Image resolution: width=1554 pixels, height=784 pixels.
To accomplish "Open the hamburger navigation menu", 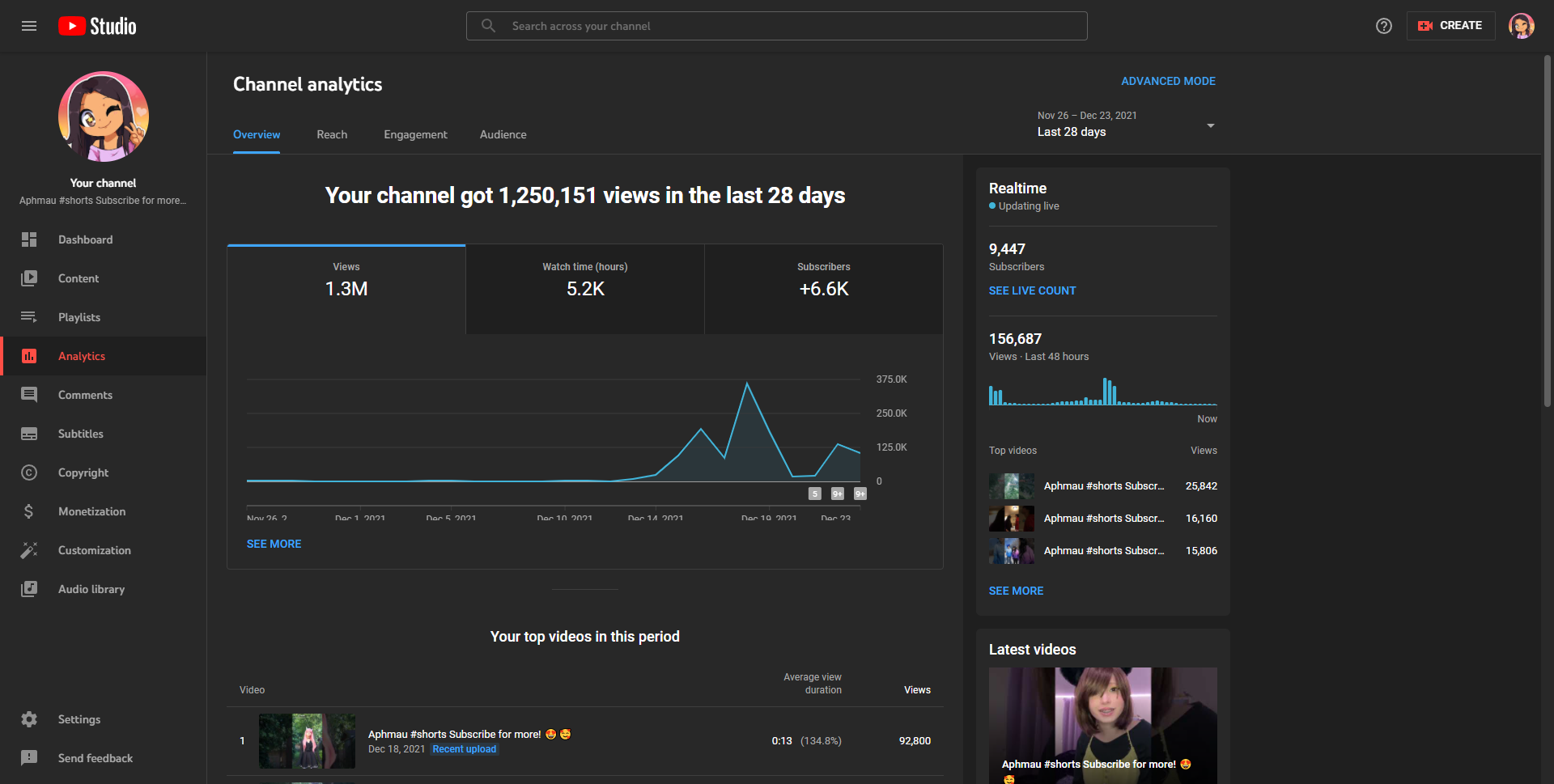I will 29,26.
